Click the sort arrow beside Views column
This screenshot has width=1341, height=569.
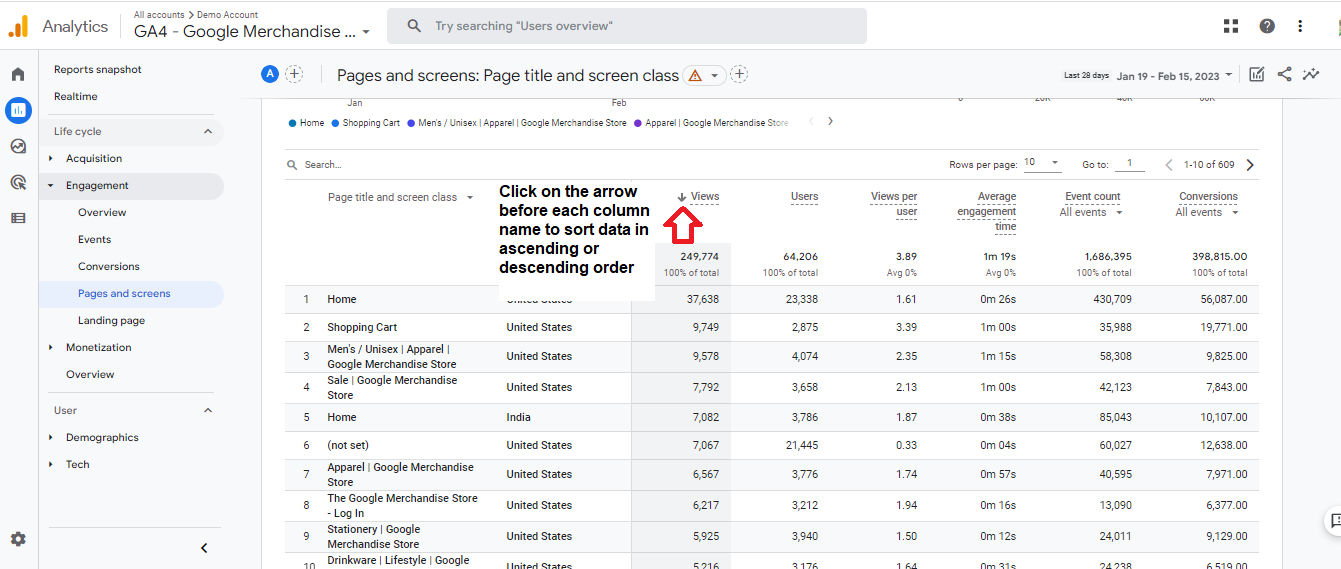(x=682, y=197)
